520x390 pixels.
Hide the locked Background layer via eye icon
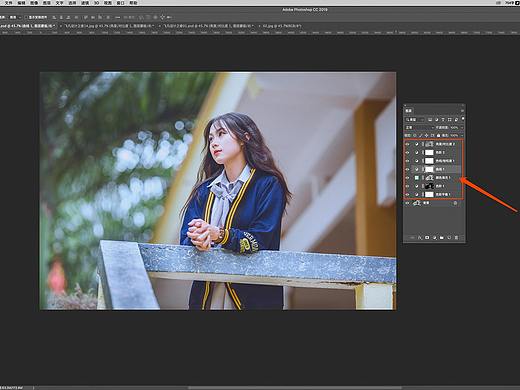point(407,203)
